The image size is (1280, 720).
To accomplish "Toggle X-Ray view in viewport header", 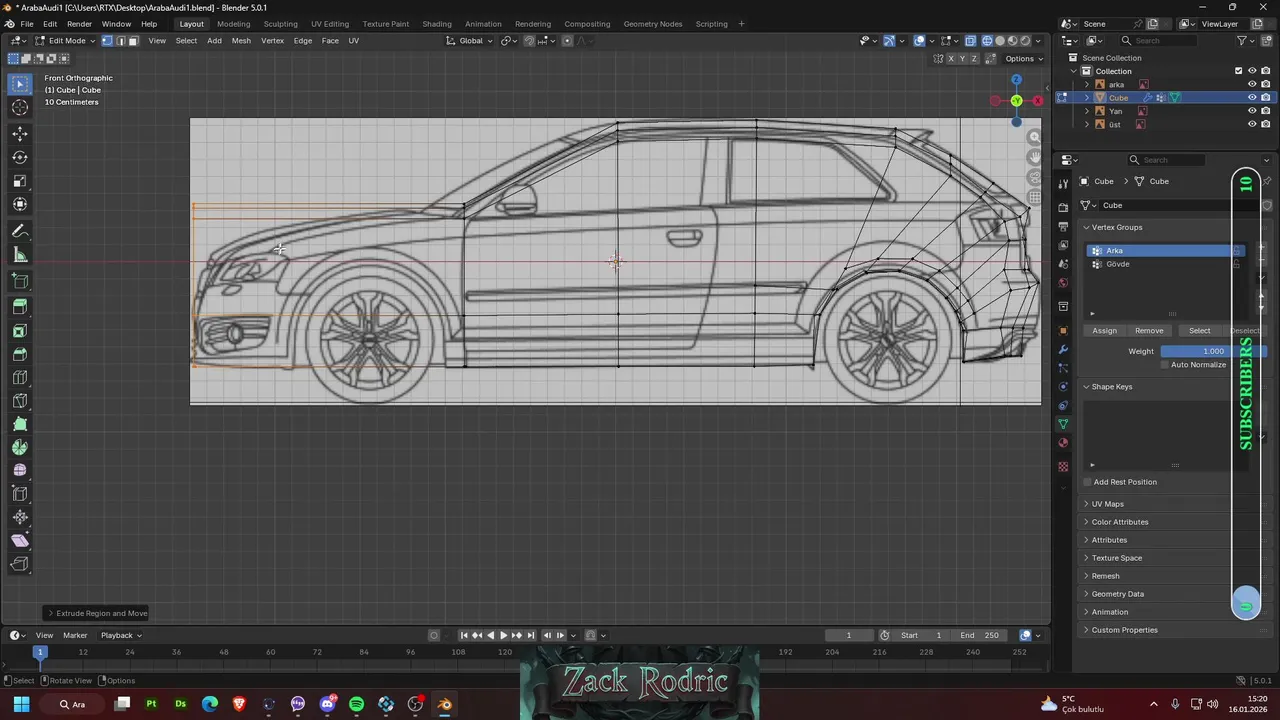I will tap(971, 41).
